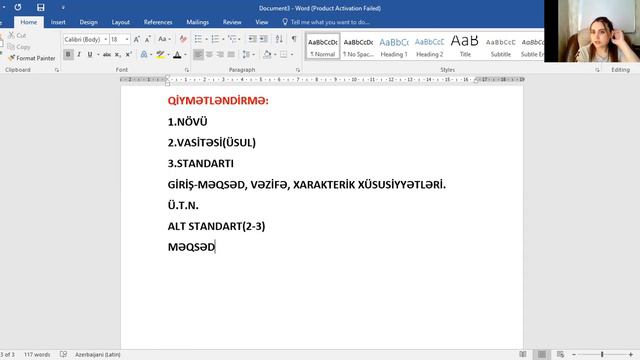This screenshot has height=360, width=640.
Task: Switch to Print Layout view
Action: point(542,355)
